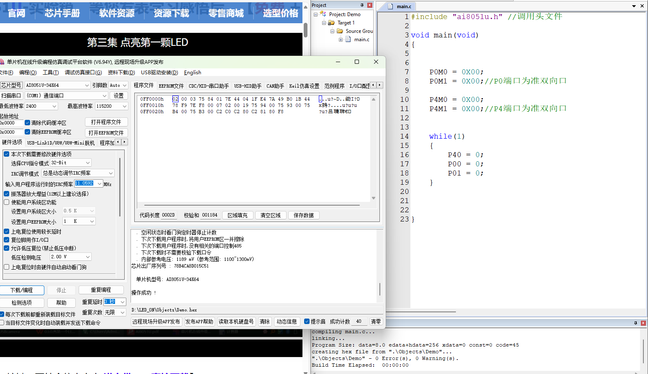
Task: Click 芯片手册 in the website navigation bar
Action: (x=62, y=13)
